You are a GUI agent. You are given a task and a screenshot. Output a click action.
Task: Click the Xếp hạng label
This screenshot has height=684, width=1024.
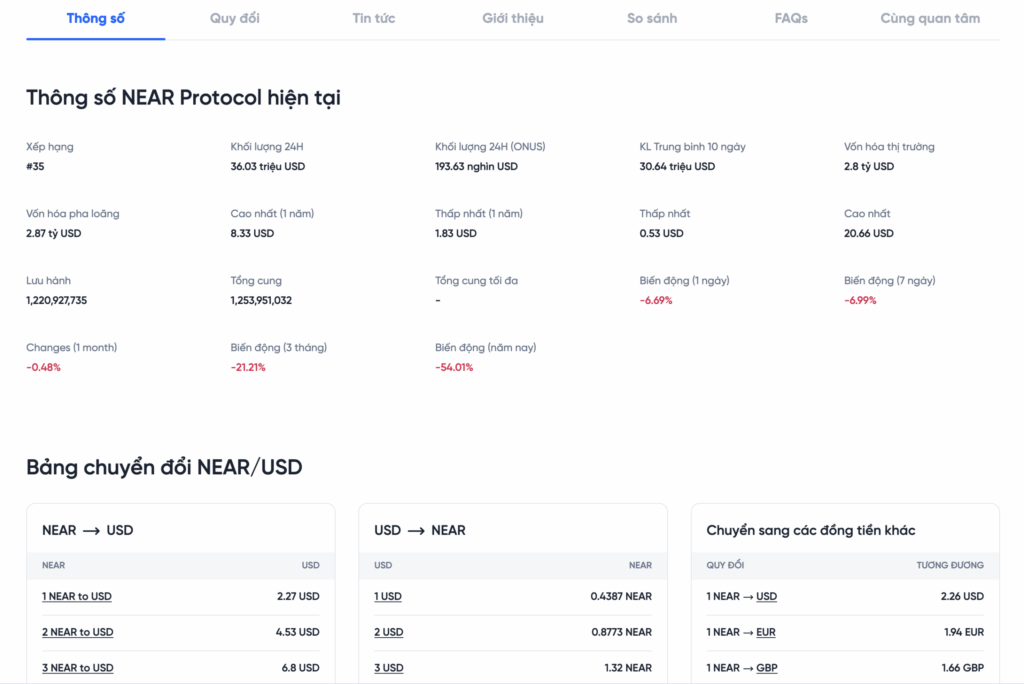[50, 147]
